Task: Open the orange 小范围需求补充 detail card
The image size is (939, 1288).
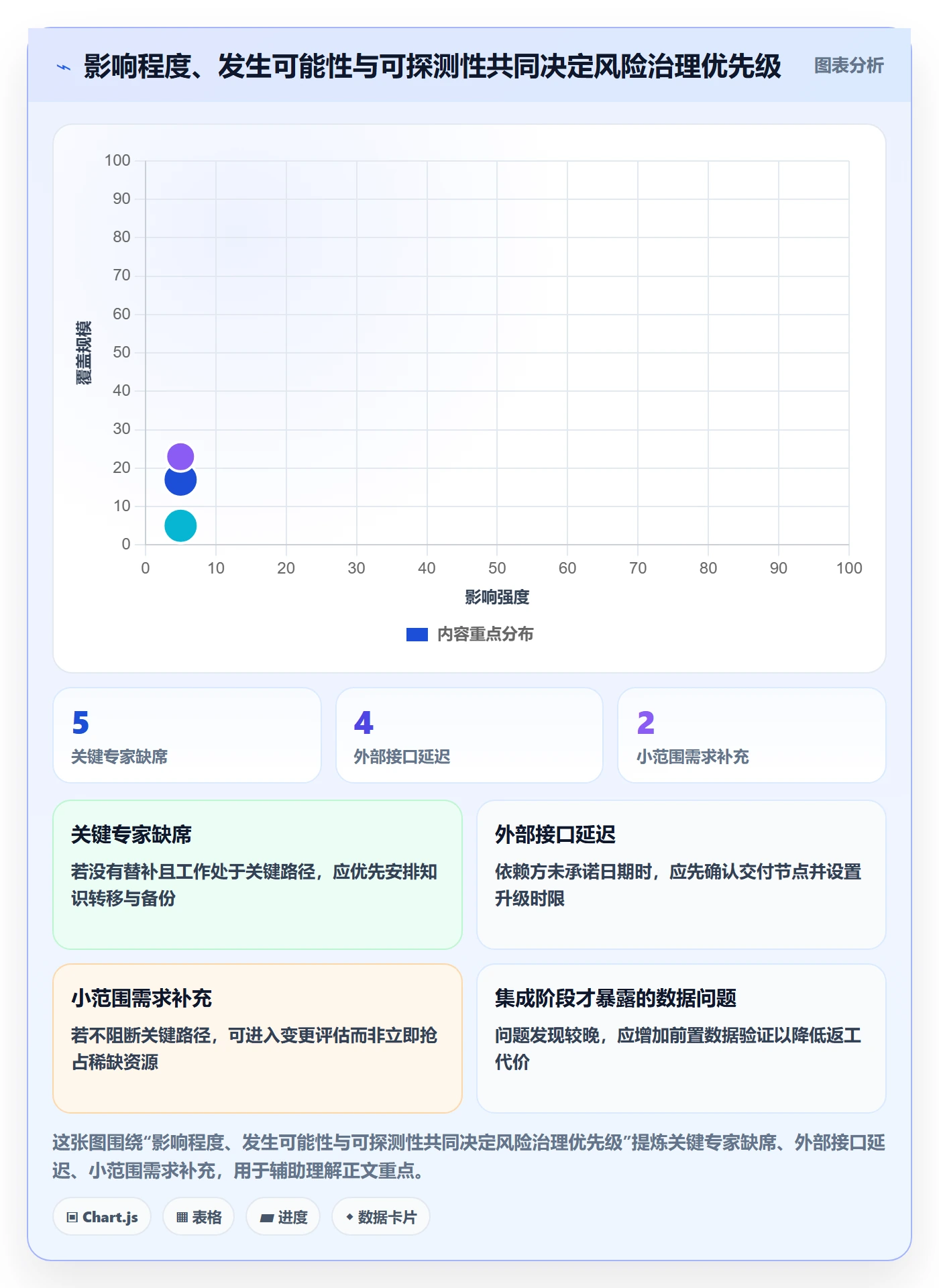Action: tap(258, 1038)
